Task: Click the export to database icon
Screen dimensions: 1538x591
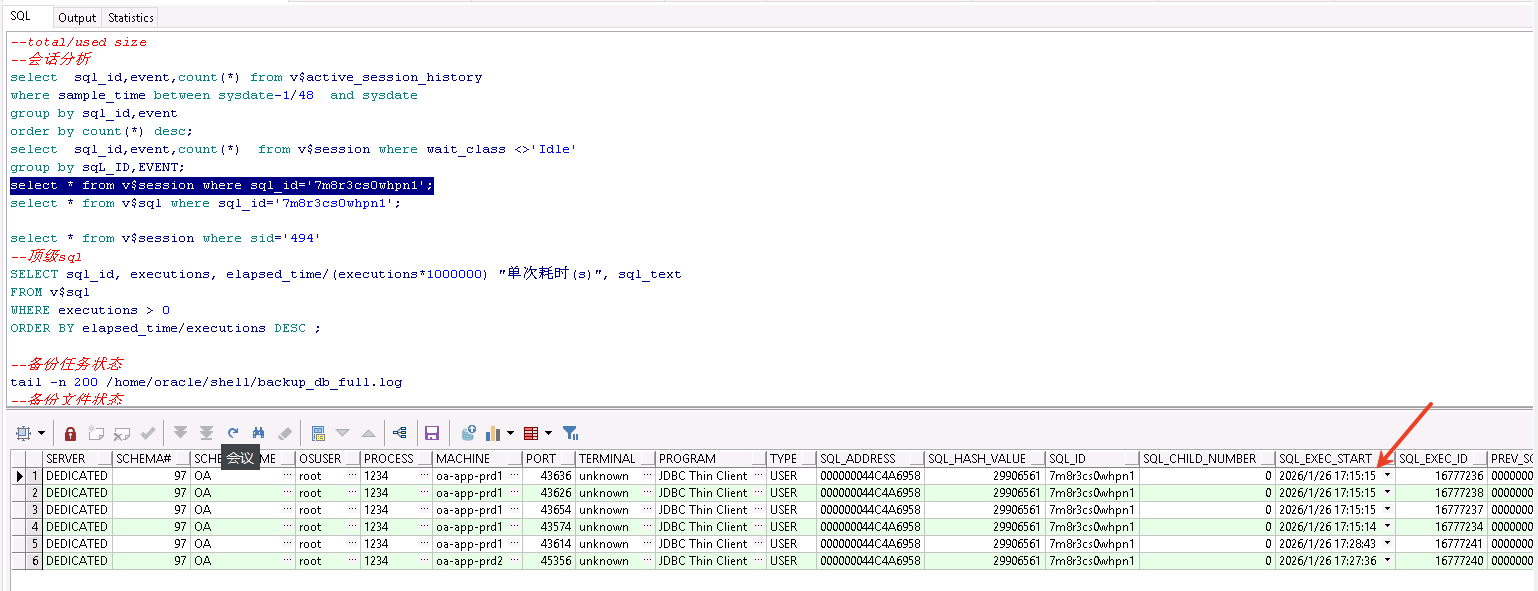Action: pos(468,433)
